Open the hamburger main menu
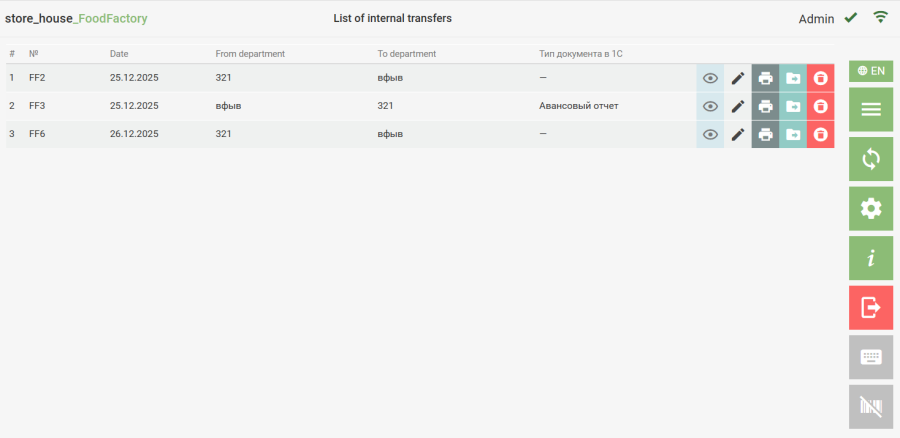This screenshot has height=438, width=900. click(870, 110)
